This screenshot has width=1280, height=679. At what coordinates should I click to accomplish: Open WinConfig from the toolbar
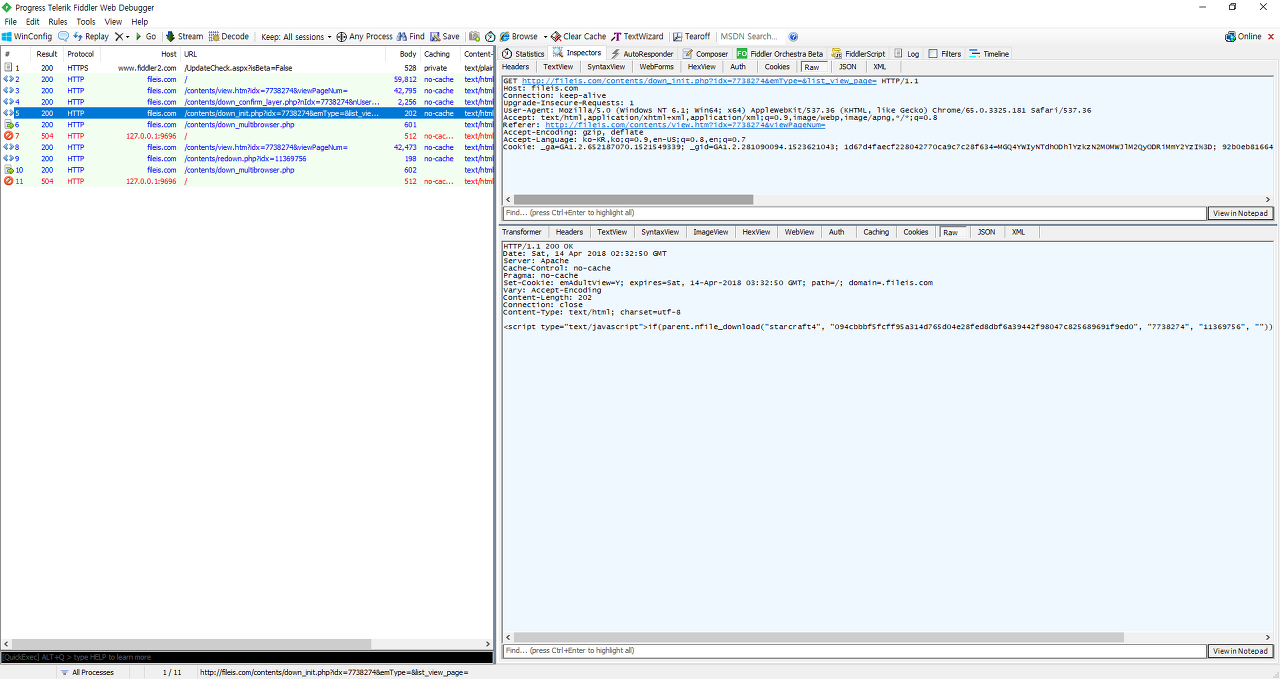(x=27, y=36)
